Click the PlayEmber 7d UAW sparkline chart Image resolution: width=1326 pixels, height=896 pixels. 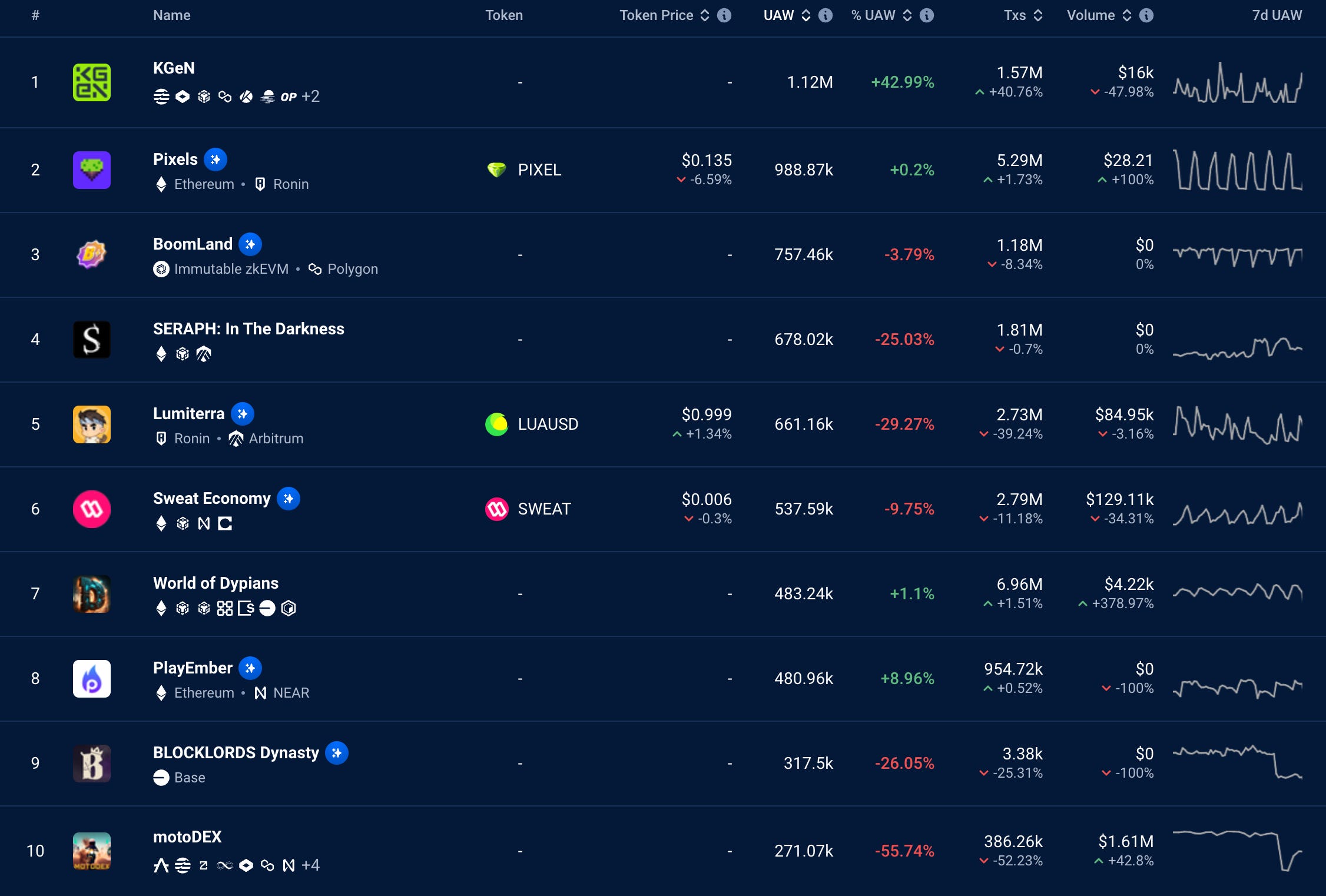tap(1237, 687)
